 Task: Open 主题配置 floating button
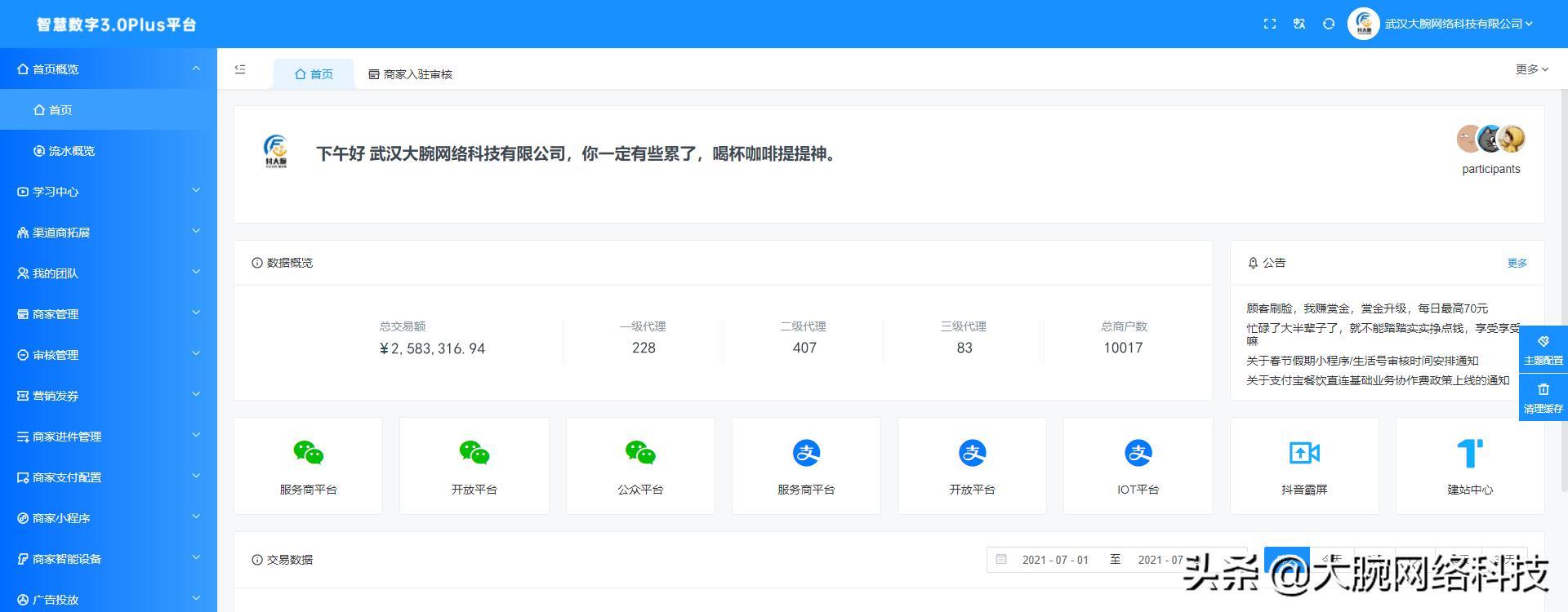(x=1543, y=350)
